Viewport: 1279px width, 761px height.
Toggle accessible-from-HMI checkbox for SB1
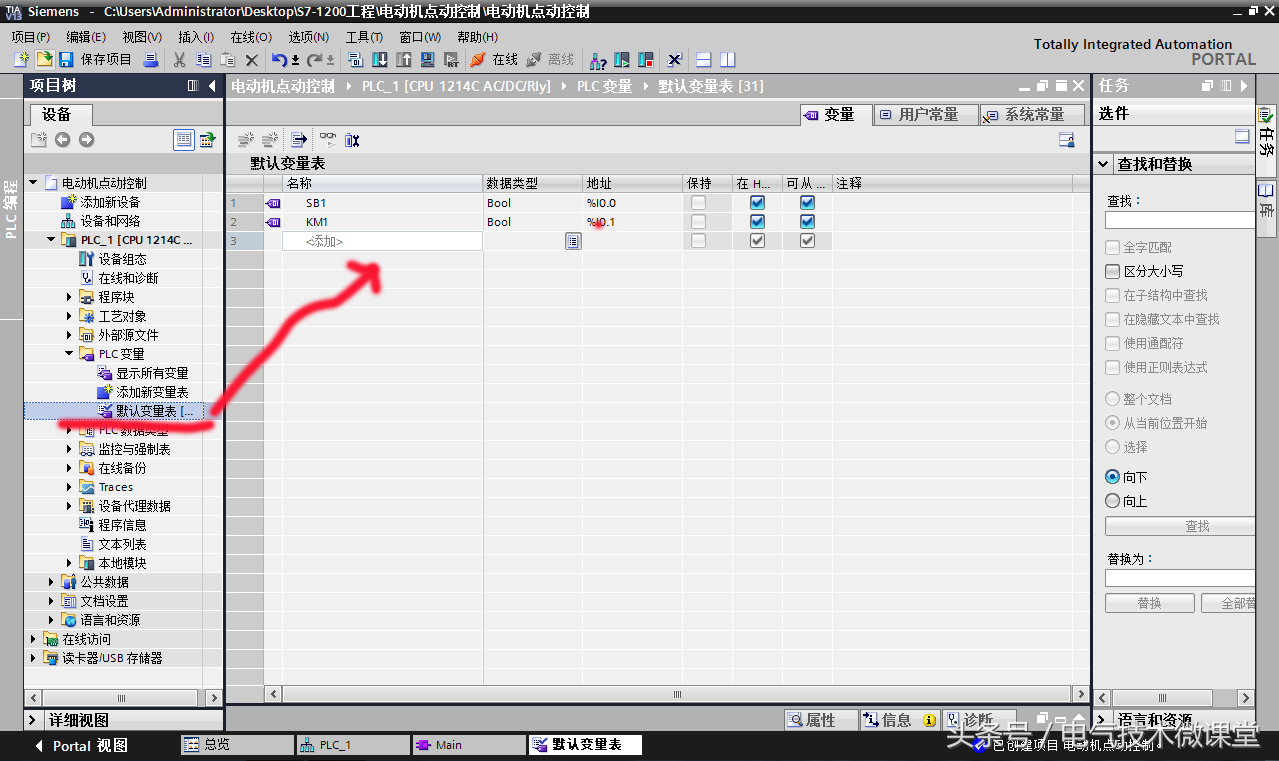click(807, 203)
